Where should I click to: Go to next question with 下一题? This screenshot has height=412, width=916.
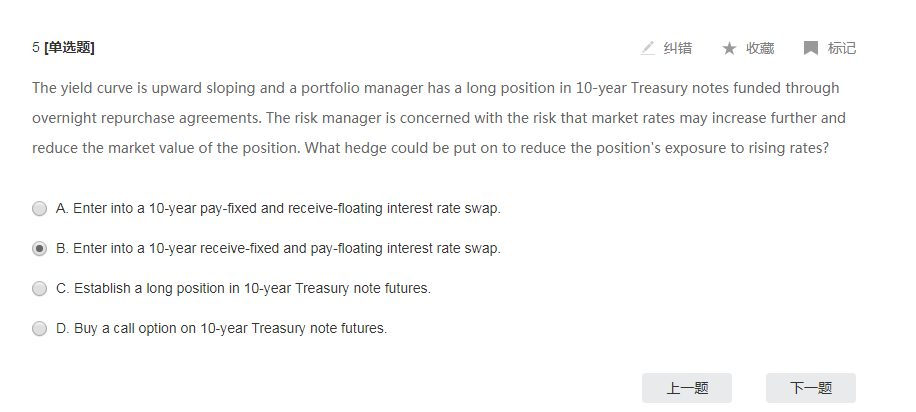pos(811,388)
